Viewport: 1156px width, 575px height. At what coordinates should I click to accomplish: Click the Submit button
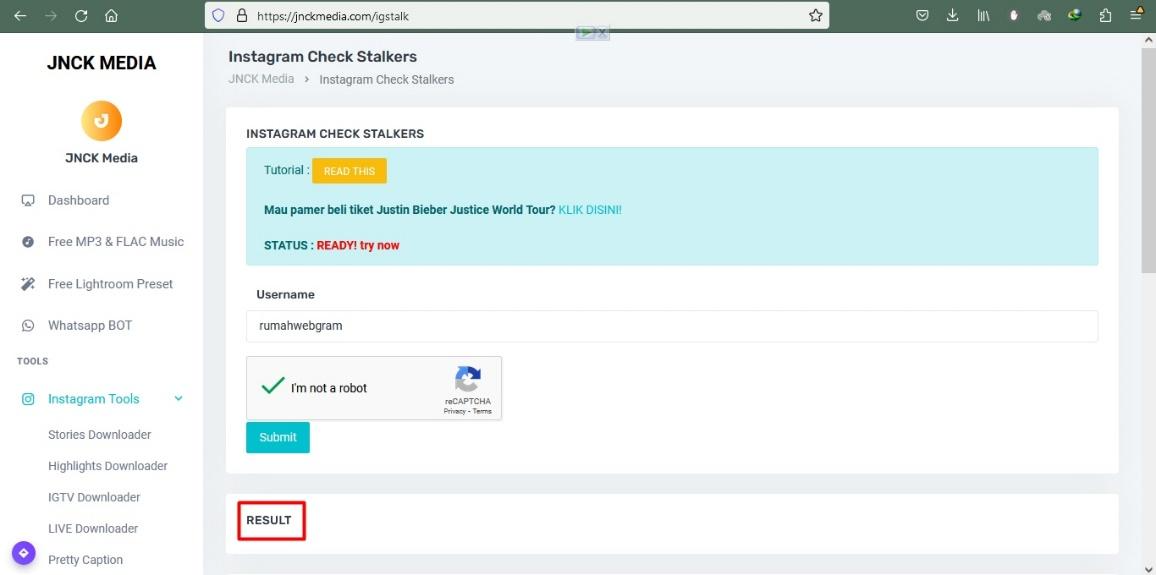[x=278, y=437]
